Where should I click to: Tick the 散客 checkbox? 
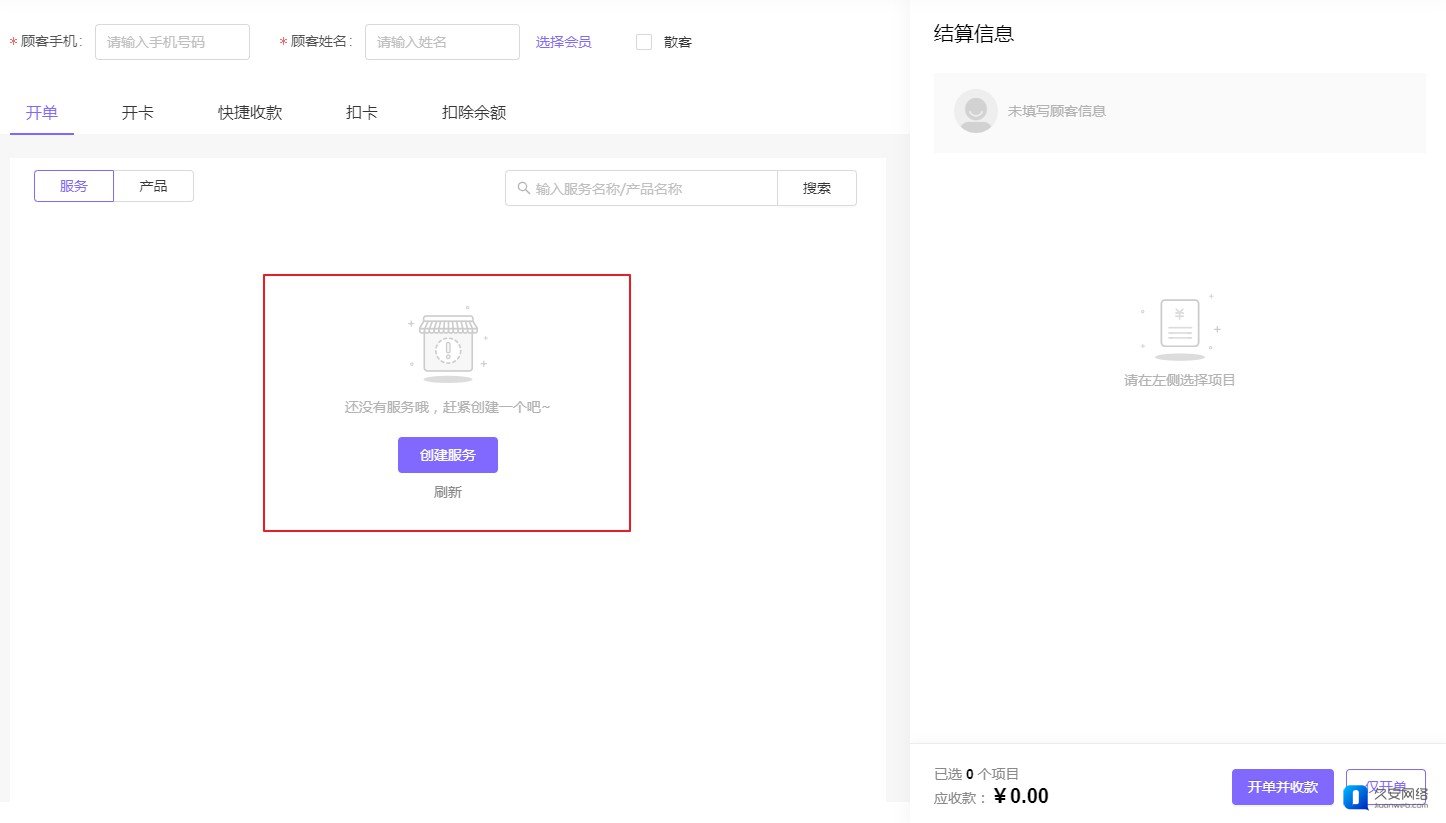coord(644,42)
